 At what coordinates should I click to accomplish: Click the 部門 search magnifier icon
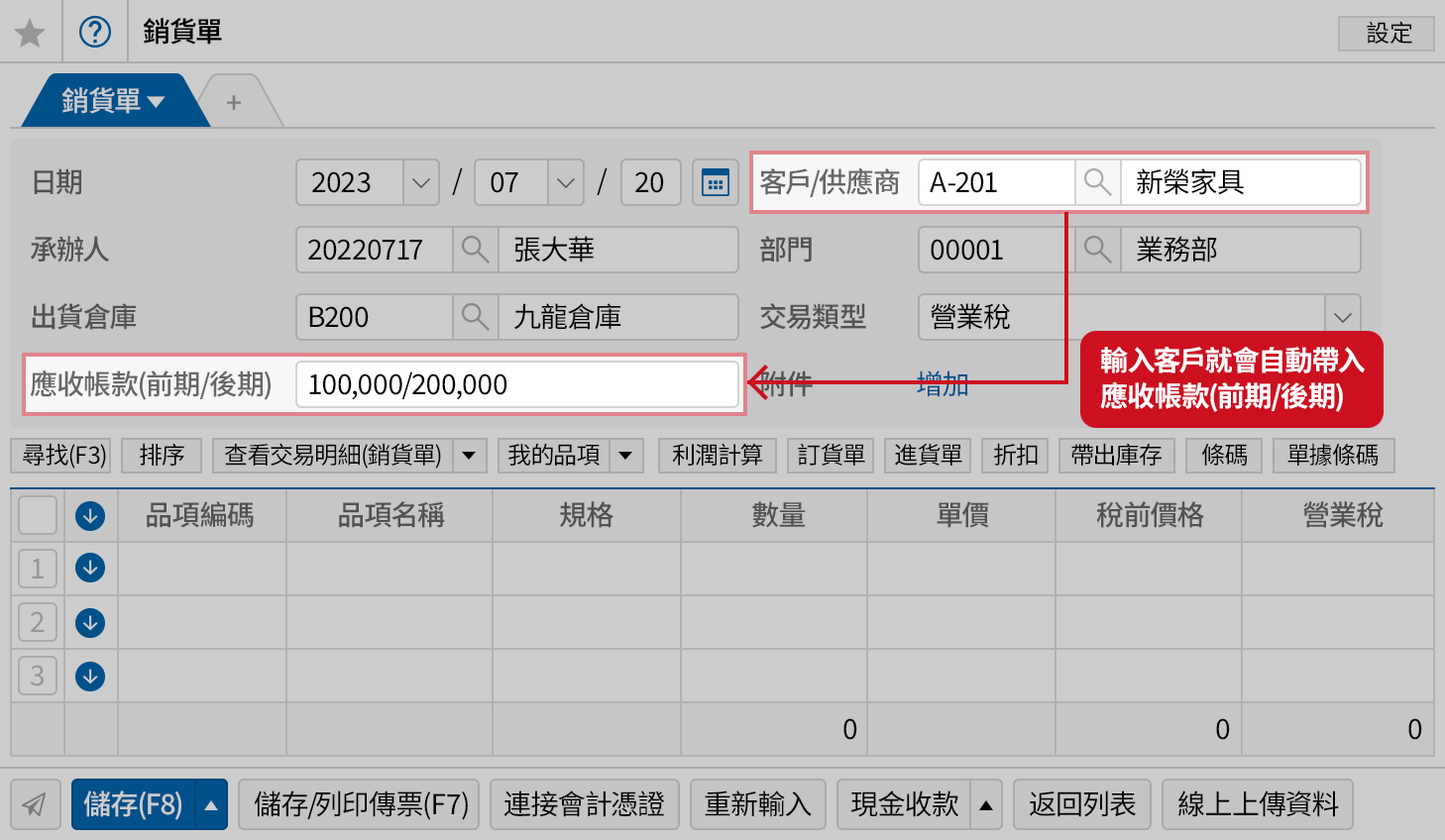click(x=1096, y=250)
